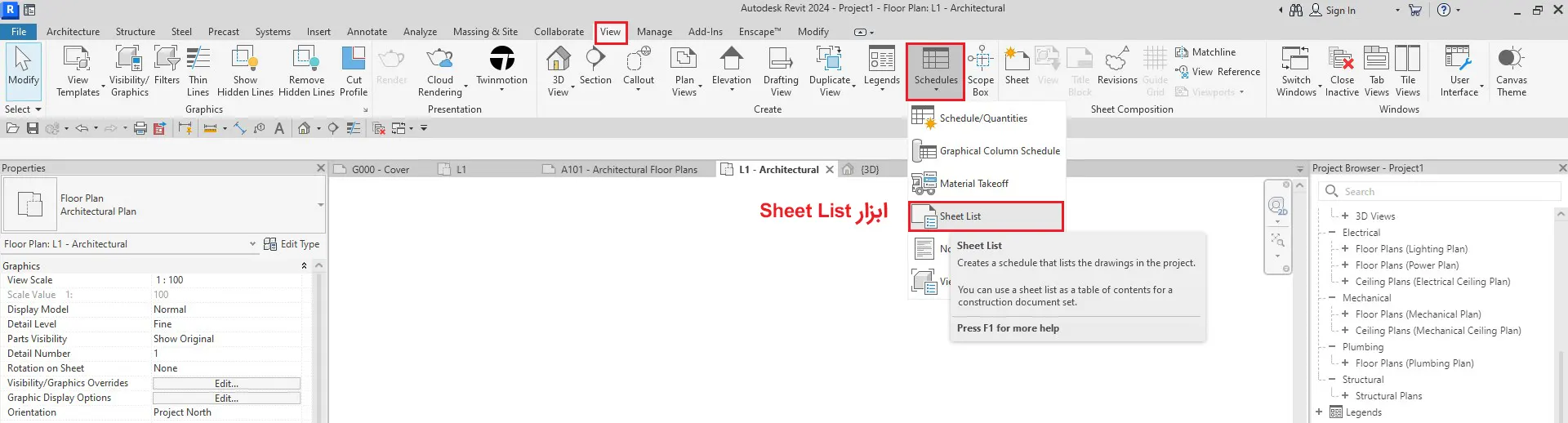Collapse the Graphics properties section
The height and width of the screenshot is (423, 1568).
tap(304, 266)
